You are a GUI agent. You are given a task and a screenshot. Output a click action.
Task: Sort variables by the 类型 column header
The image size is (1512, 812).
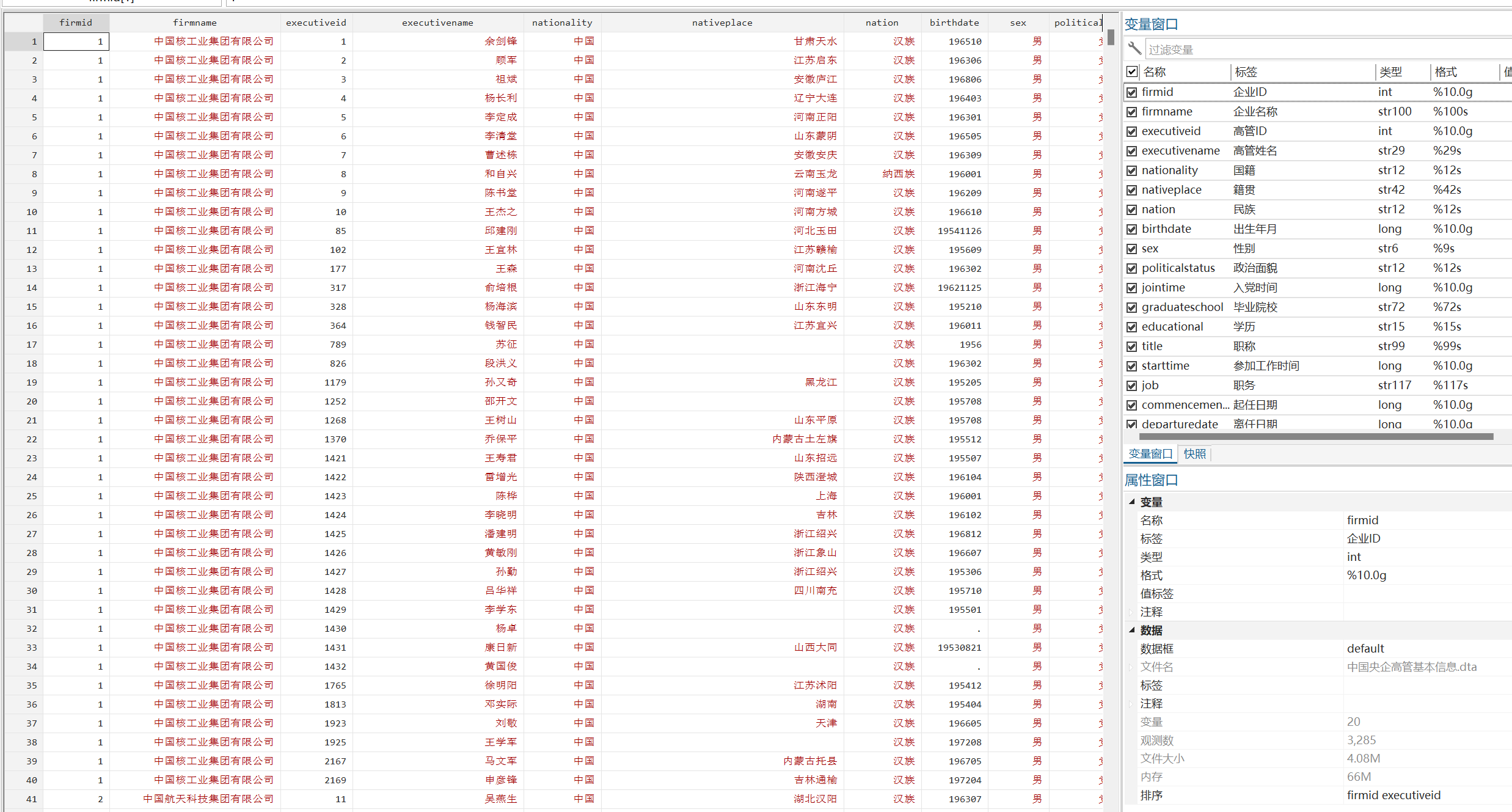1391,72
